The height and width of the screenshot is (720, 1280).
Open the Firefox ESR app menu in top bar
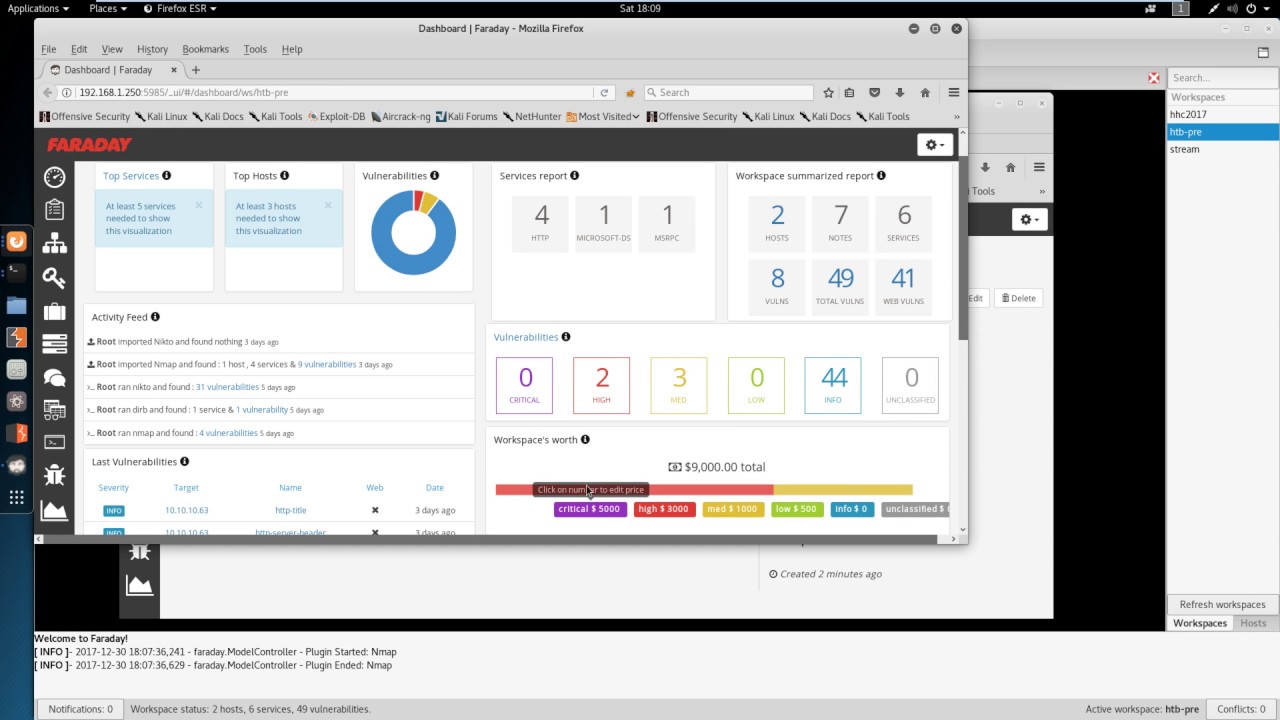point(180,8)
